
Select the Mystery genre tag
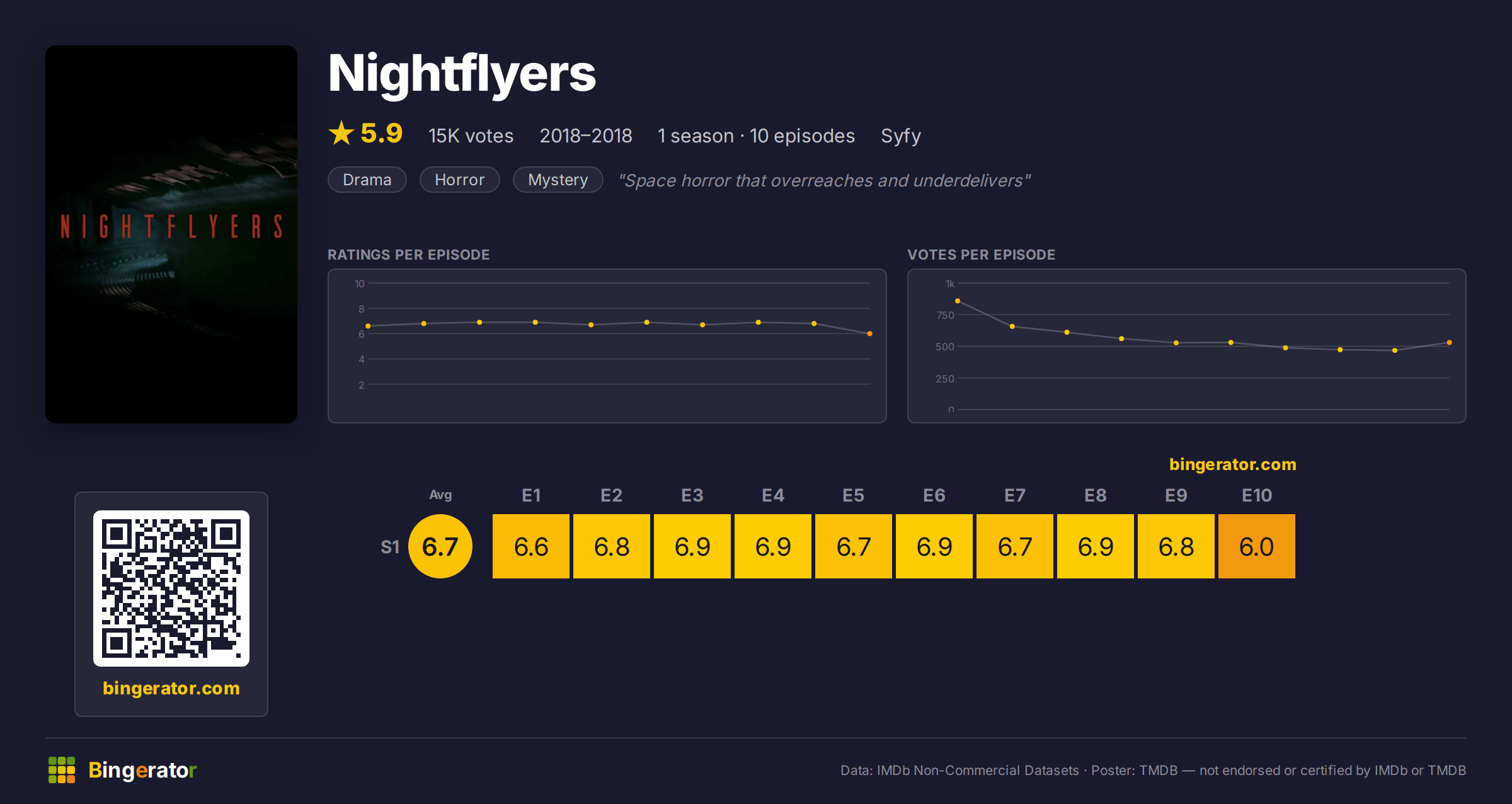pyautogui.click(x=558, y=180)
